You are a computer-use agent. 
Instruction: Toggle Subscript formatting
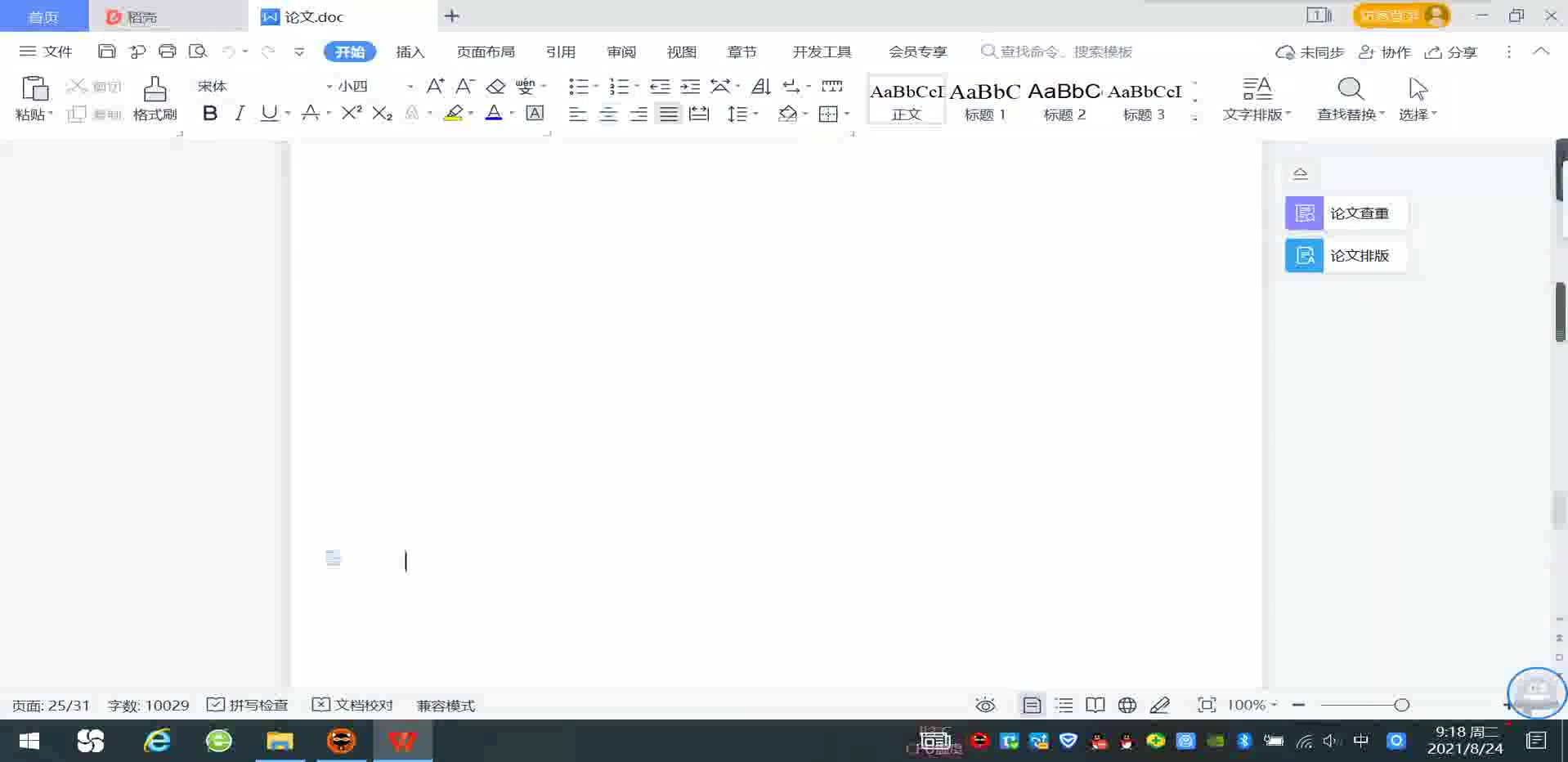pyautogui.click(x=383, y=114)
